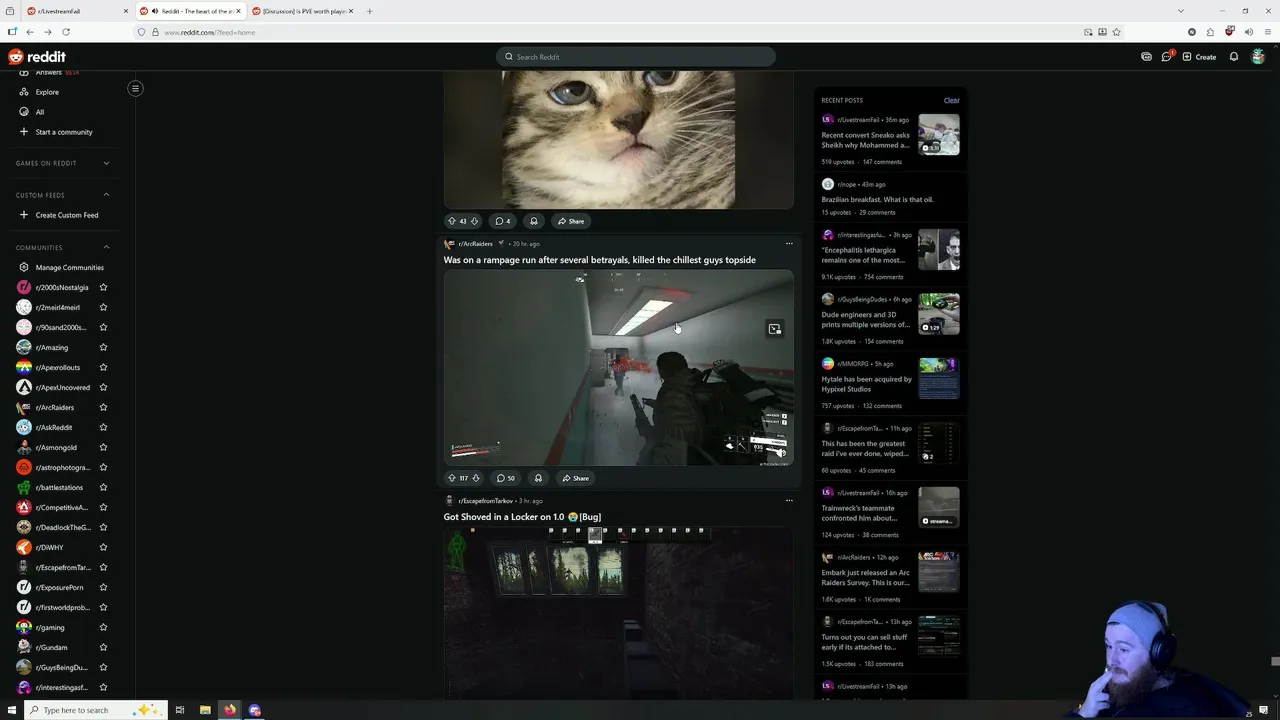1280x720 pixels.
Task: Focus the Search Reddit field
Action: [636, 57]
